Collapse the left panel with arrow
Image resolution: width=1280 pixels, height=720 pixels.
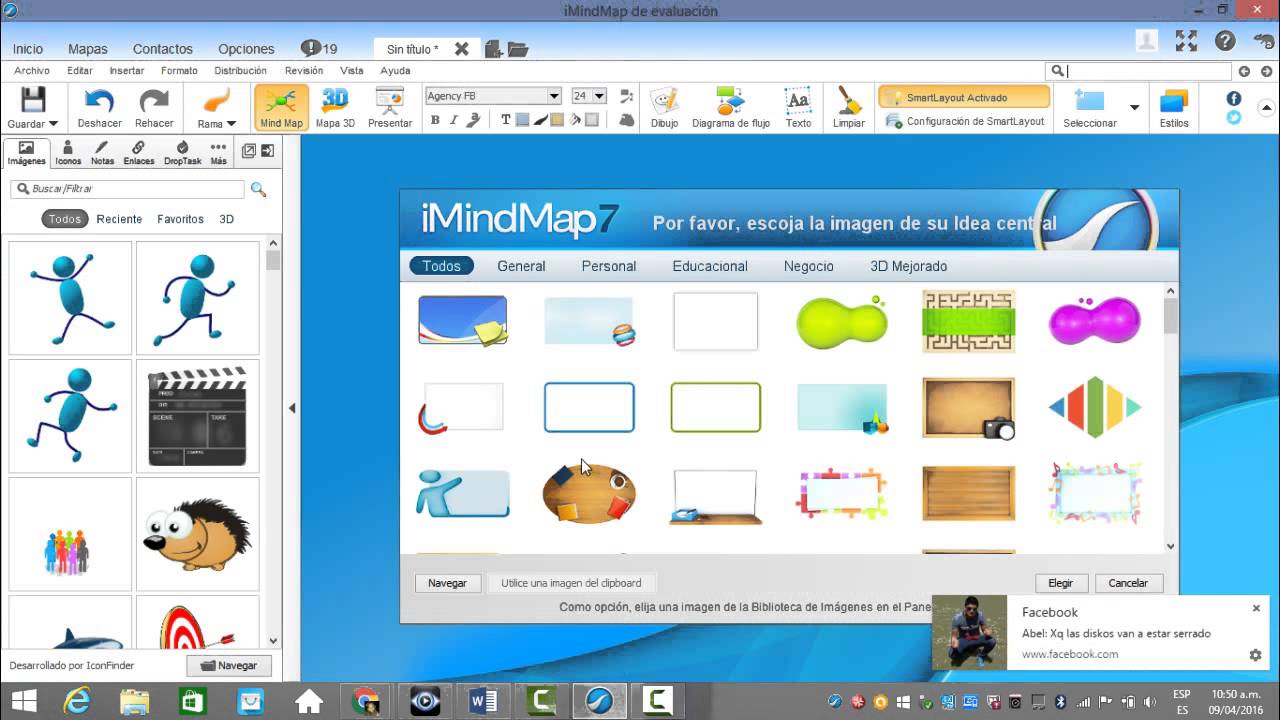pyautogui.click(x=292, y=408)
